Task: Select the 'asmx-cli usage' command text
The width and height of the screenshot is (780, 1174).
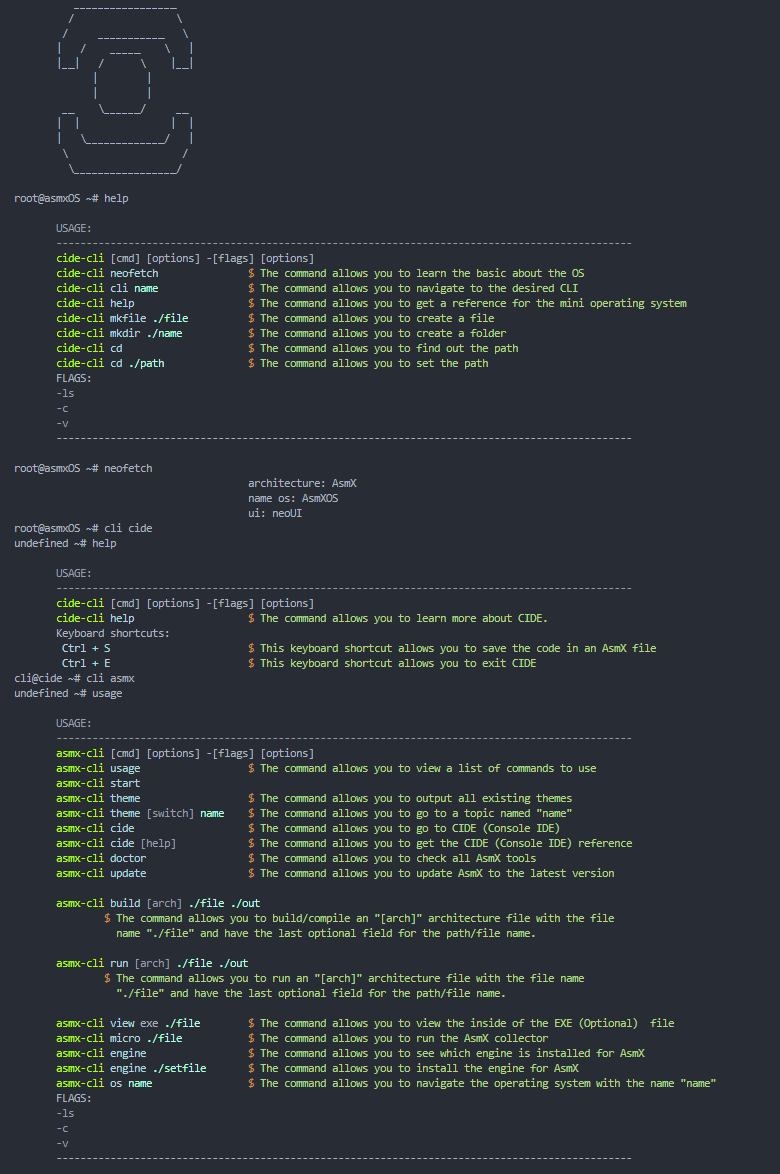Action: coord(98,768)
